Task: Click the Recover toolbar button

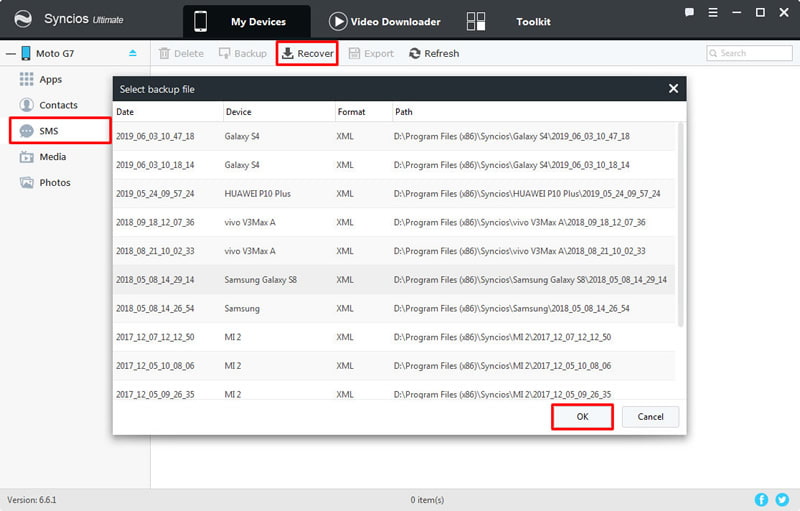Action: point(307,53)
